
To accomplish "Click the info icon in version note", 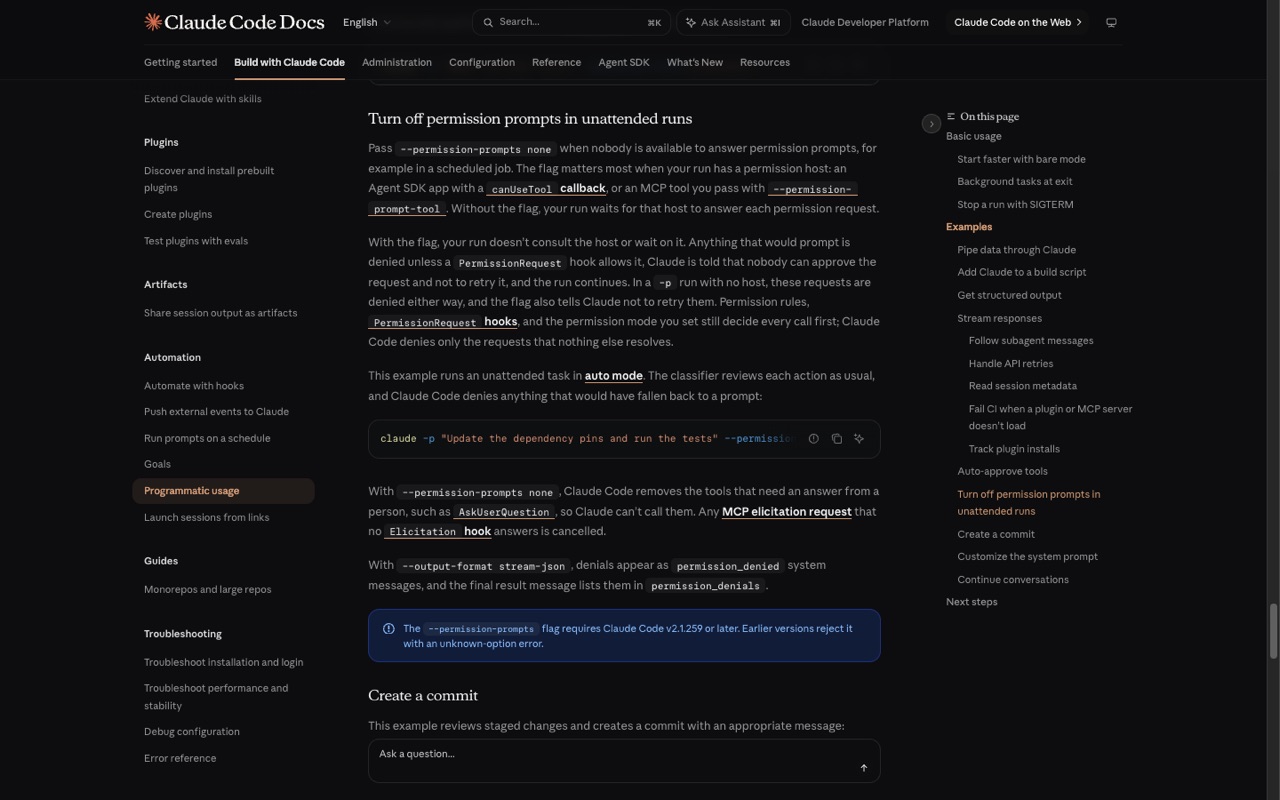I will tap(389, 629).
